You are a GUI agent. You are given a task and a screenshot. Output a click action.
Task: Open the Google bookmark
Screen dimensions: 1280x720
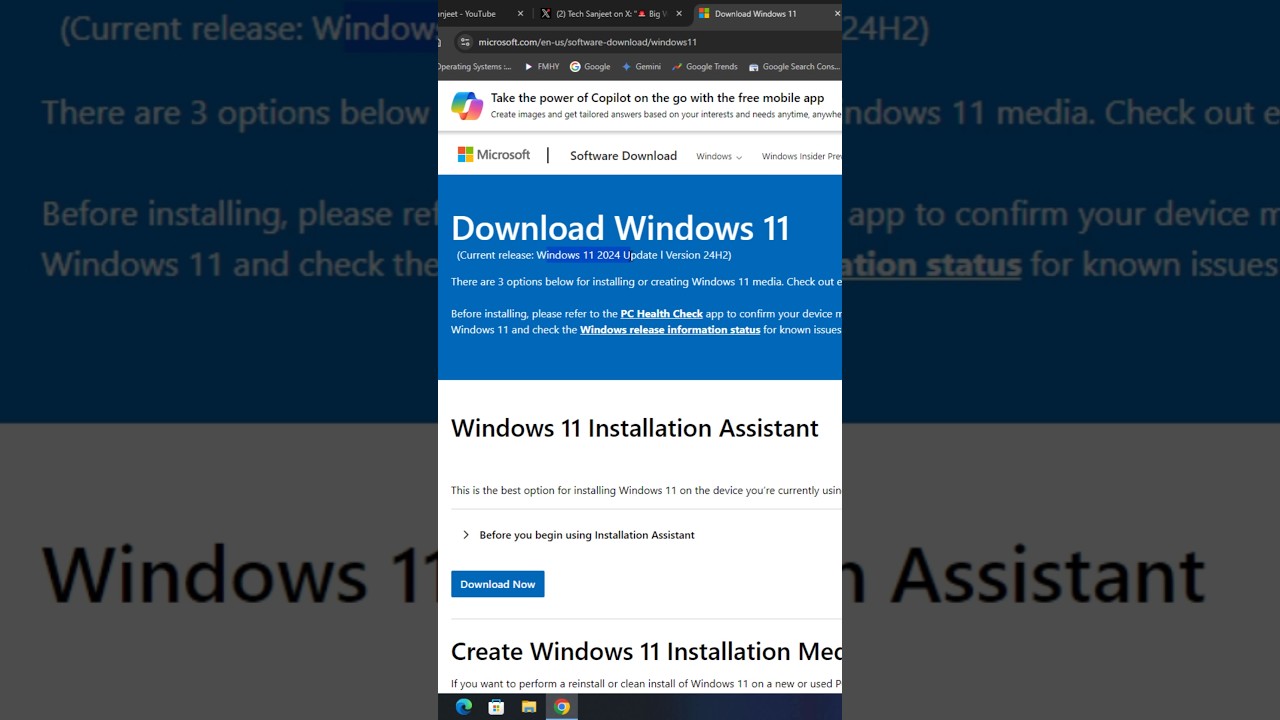pos(590,67)
